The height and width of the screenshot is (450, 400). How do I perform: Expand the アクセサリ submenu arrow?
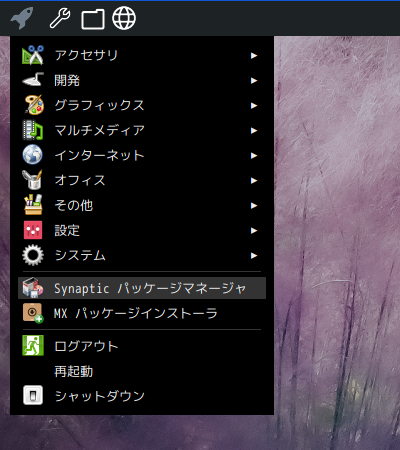tap(254, 55)
